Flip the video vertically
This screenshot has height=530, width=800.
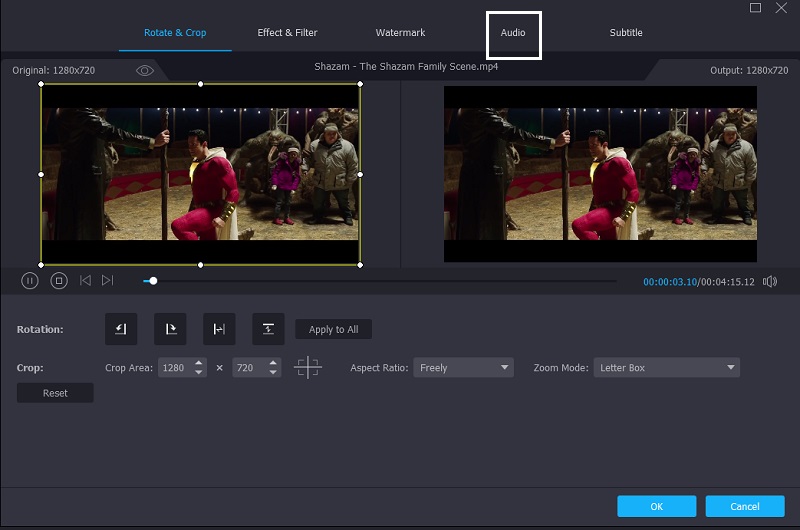pyautogui.click(x=268, y=329)
